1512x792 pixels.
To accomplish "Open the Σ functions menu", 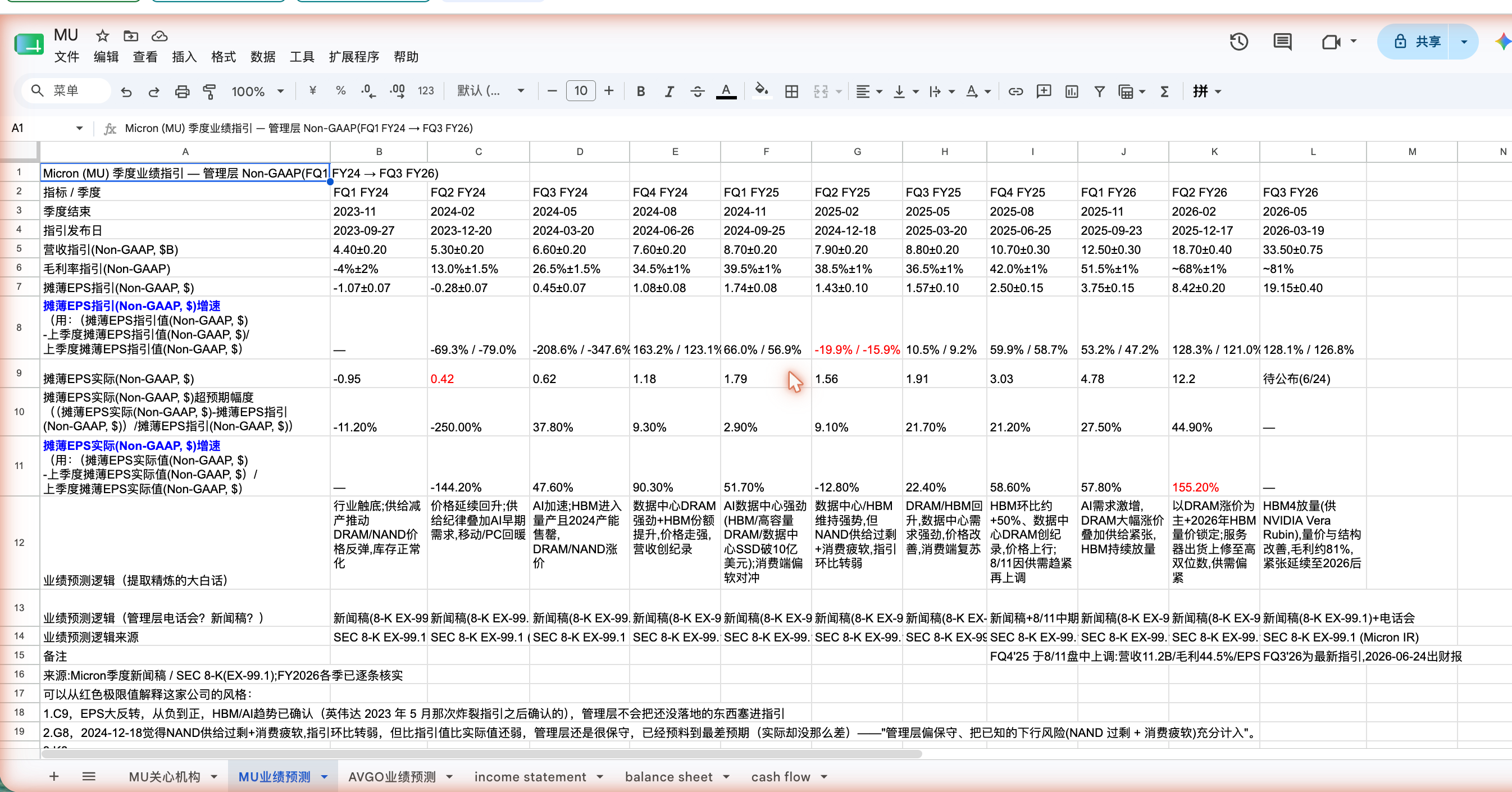I will click(1164, 91).
